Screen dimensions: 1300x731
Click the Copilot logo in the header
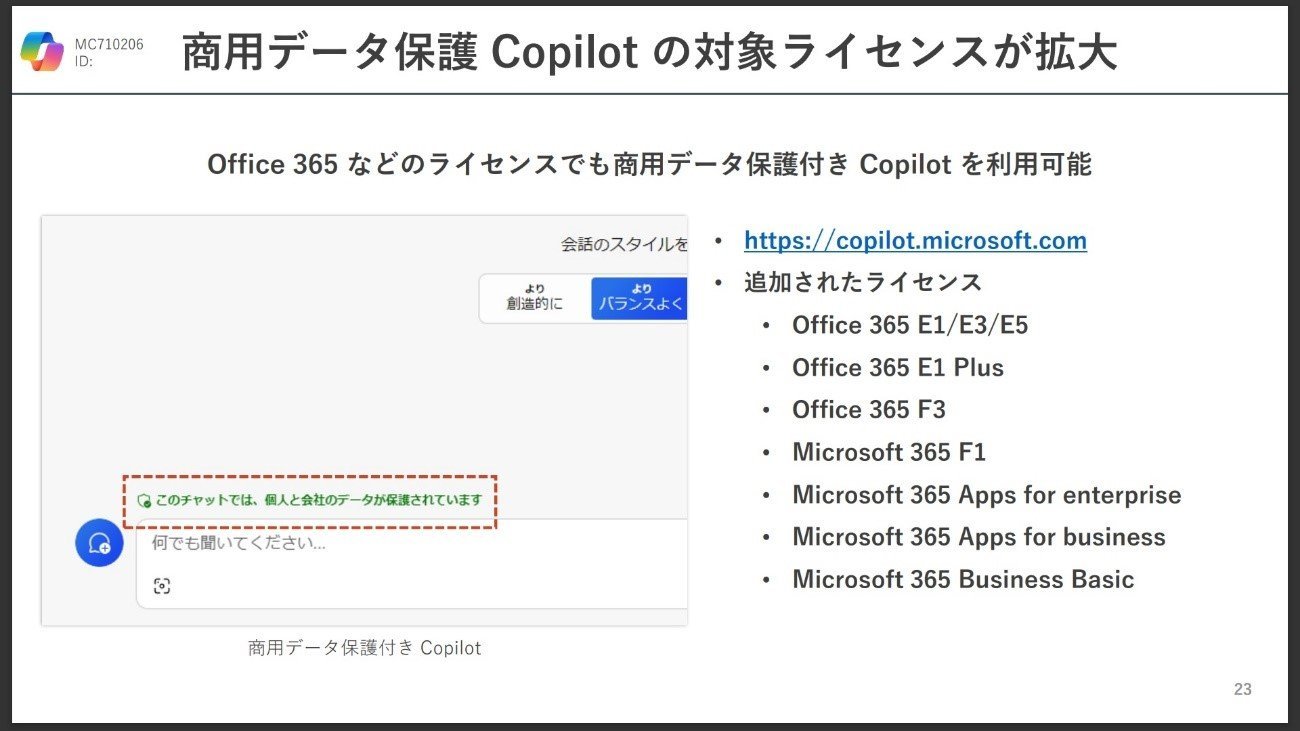[x=42, y=52]
